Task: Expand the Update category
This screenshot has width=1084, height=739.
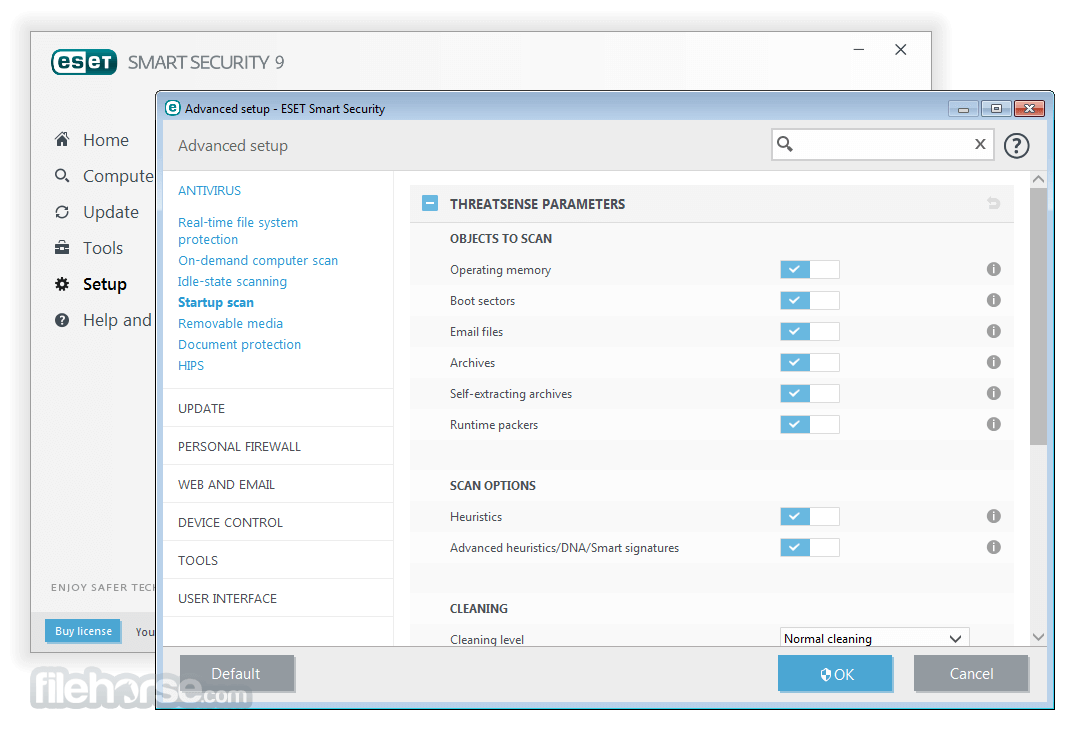Action: click(278, 409)
